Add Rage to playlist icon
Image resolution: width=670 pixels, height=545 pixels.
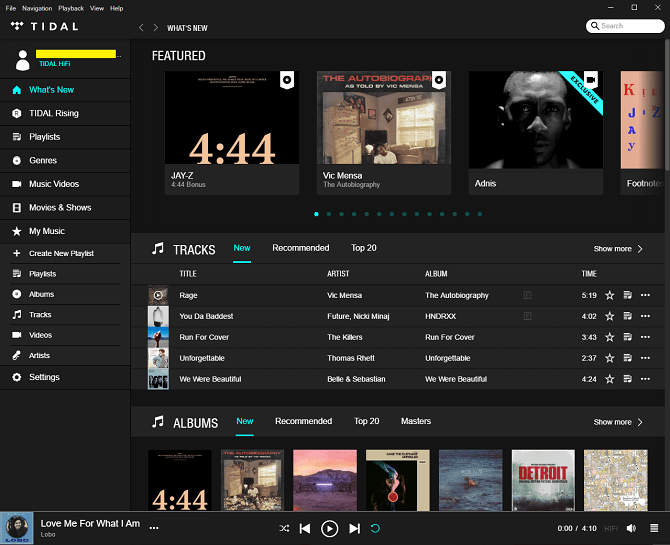627,295
